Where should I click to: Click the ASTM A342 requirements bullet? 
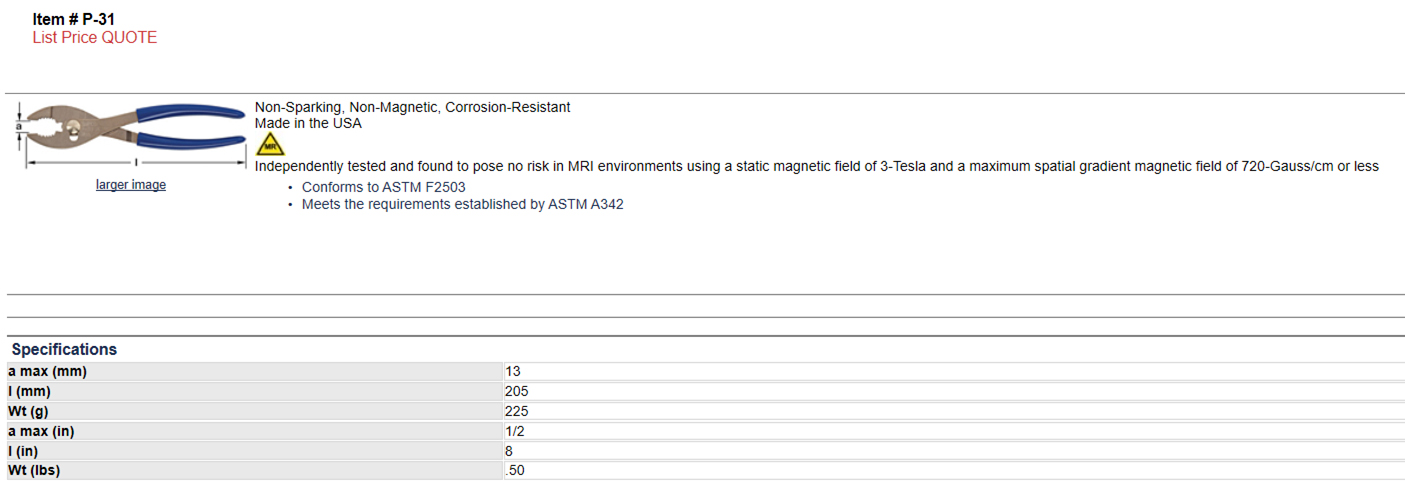click(463, 204)
